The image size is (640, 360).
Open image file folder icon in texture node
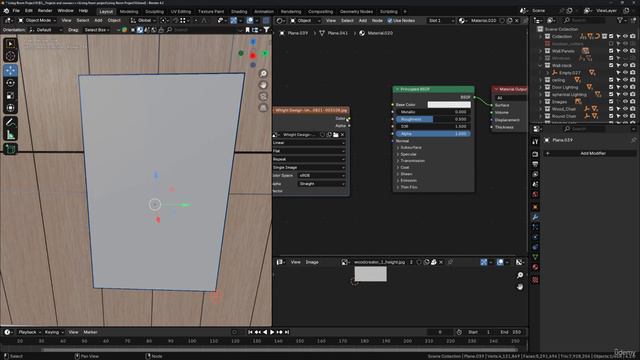pos(336,135)
